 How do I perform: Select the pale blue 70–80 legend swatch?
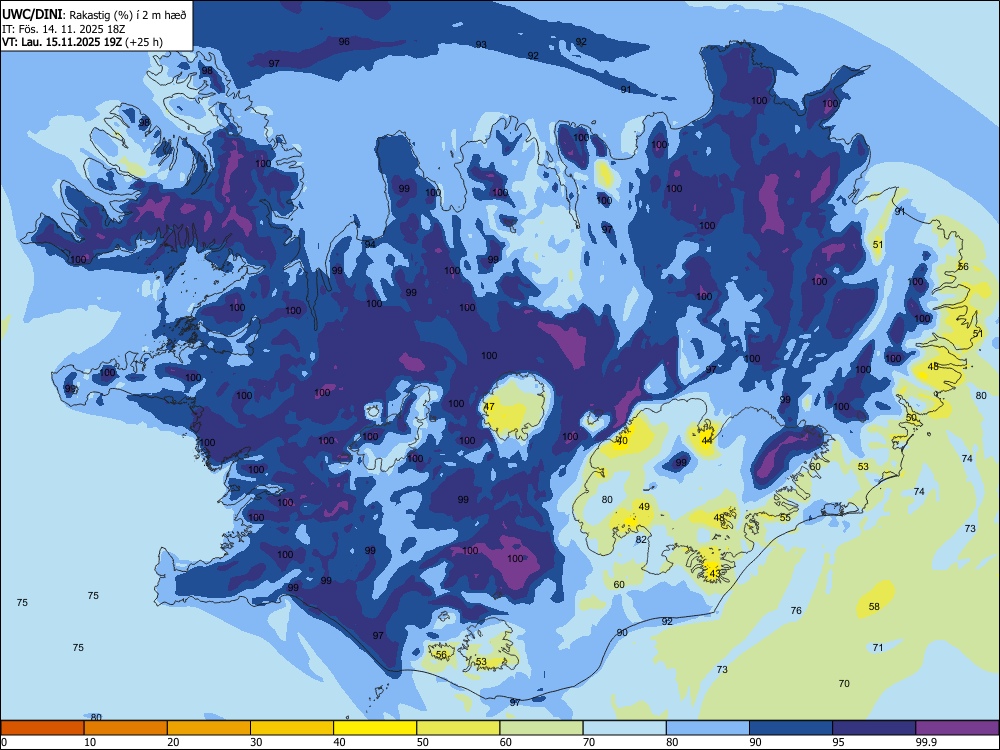tap(624, 728)
